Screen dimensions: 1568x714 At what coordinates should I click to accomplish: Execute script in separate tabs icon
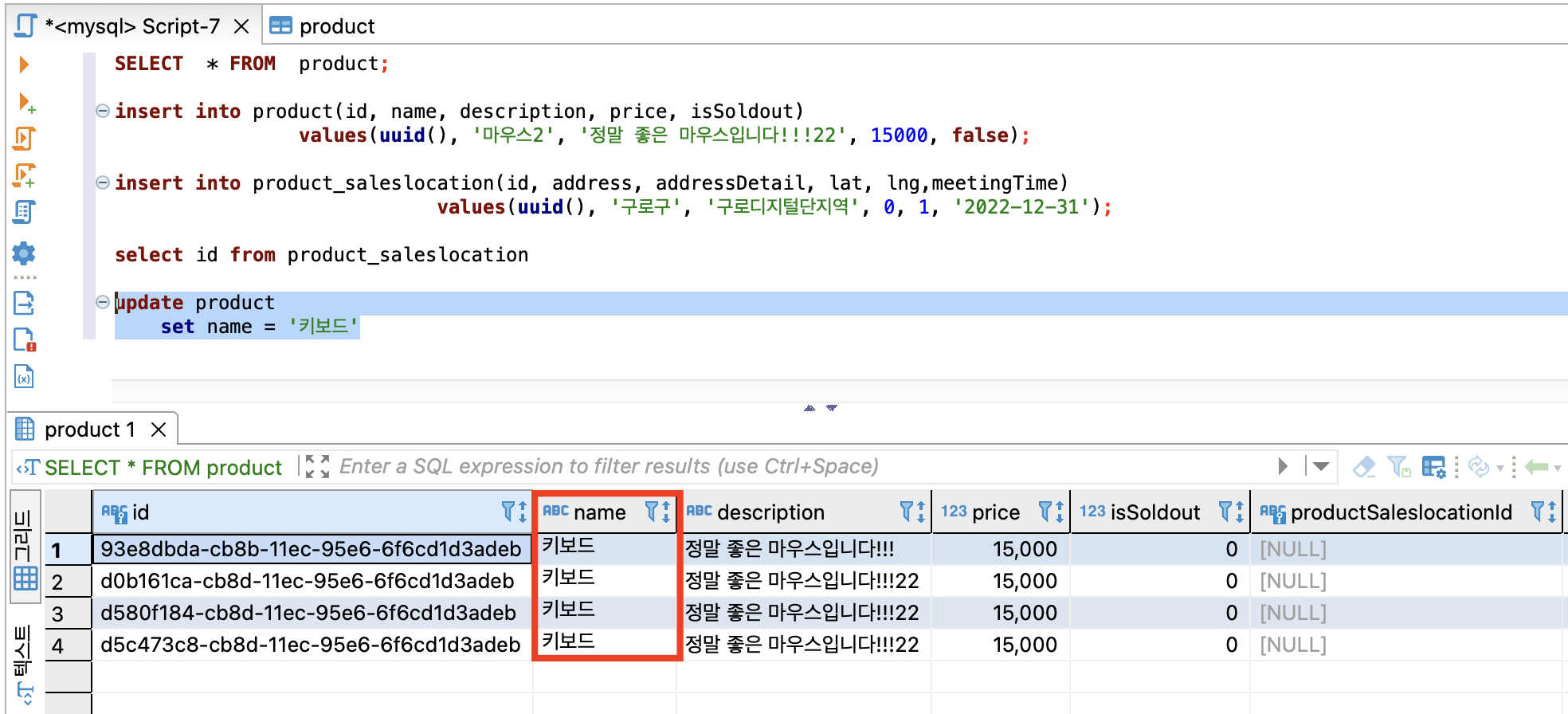pos(24,175)
